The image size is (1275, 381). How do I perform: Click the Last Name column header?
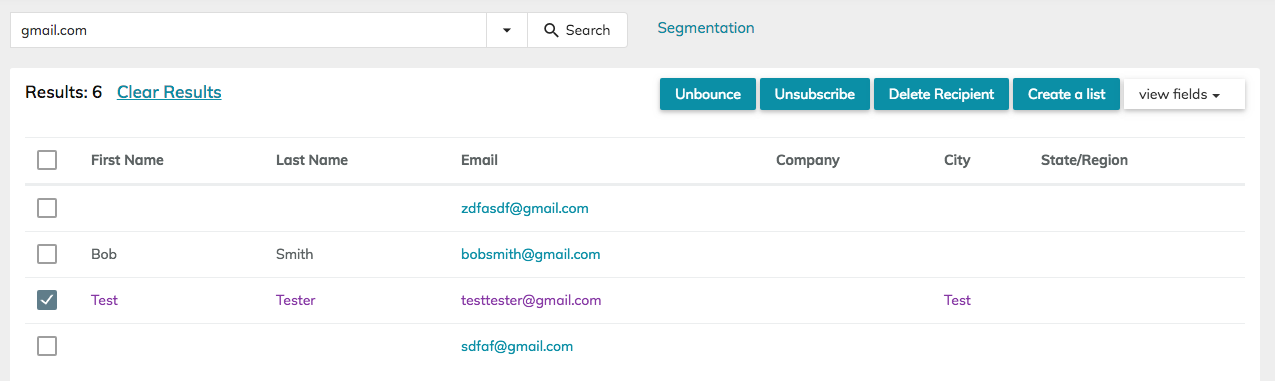click(x=312, y=160)
